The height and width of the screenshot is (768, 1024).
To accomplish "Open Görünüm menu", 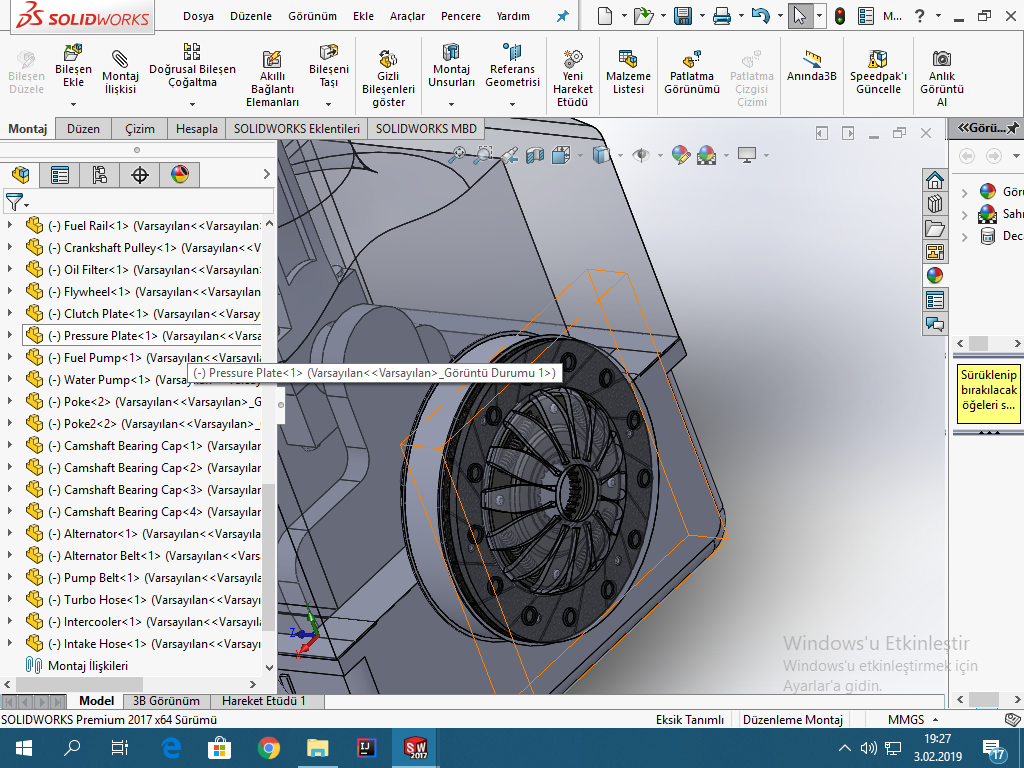I will [x=312, y=16].
